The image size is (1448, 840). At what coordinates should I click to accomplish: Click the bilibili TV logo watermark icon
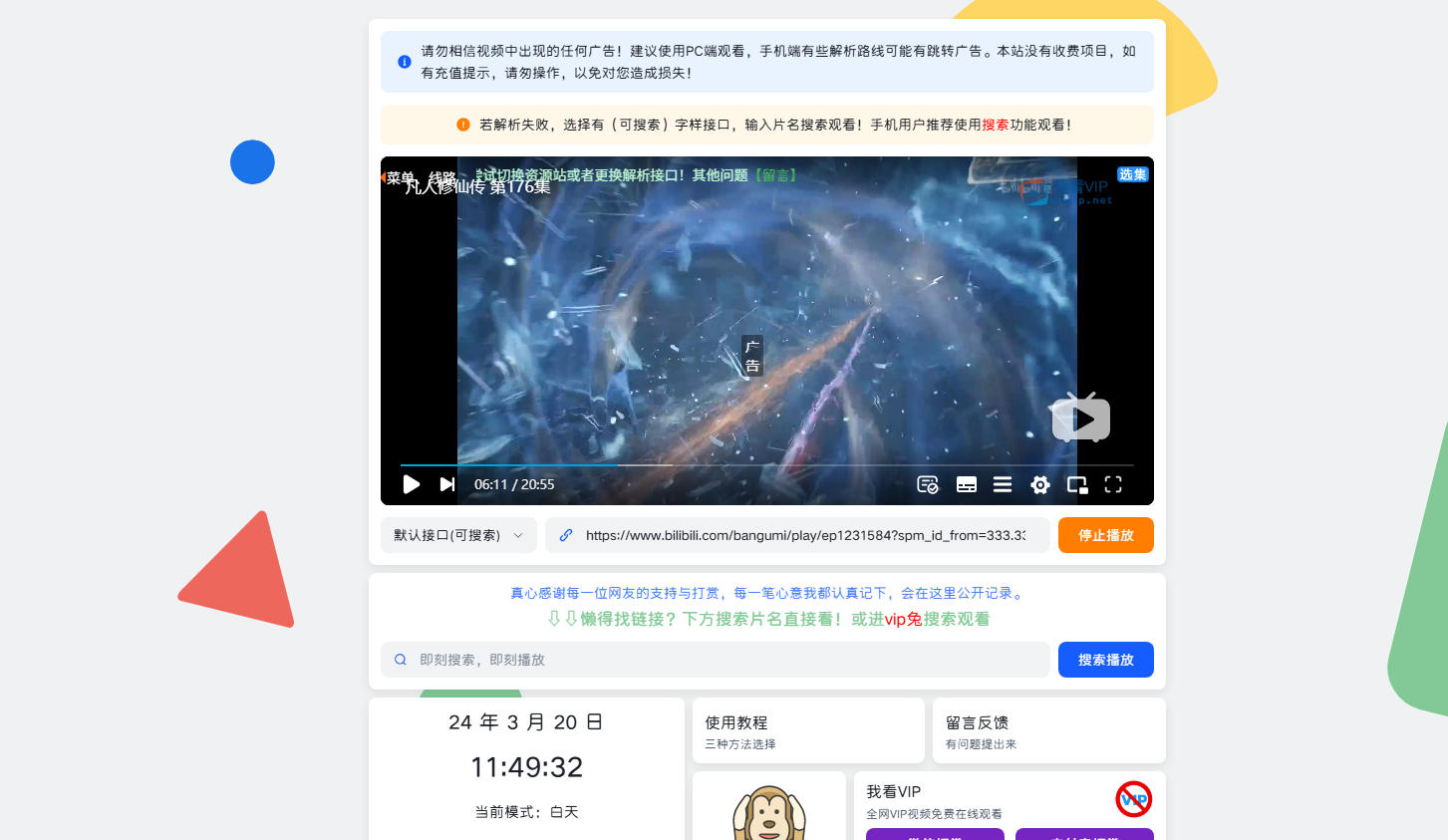[1080, 418]
